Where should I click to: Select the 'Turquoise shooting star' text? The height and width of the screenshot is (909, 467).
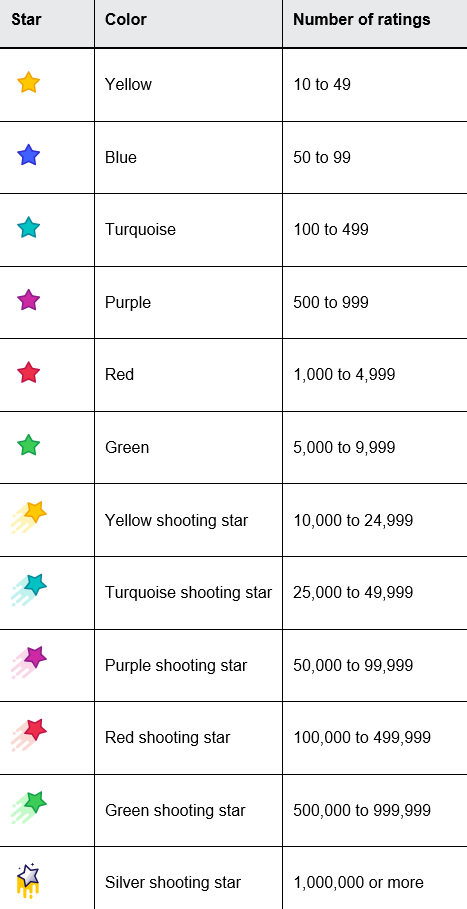pos(188,592)
